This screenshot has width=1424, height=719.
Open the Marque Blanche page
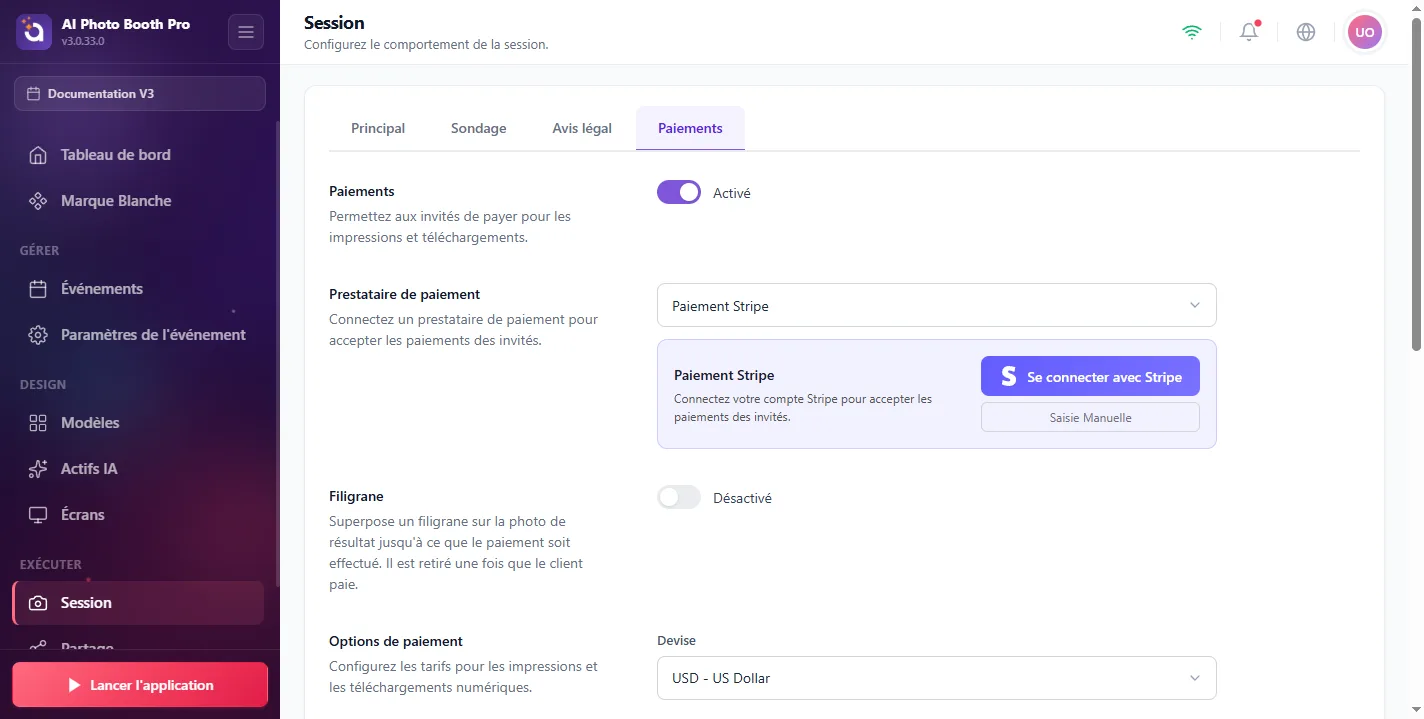pos(138,201)
